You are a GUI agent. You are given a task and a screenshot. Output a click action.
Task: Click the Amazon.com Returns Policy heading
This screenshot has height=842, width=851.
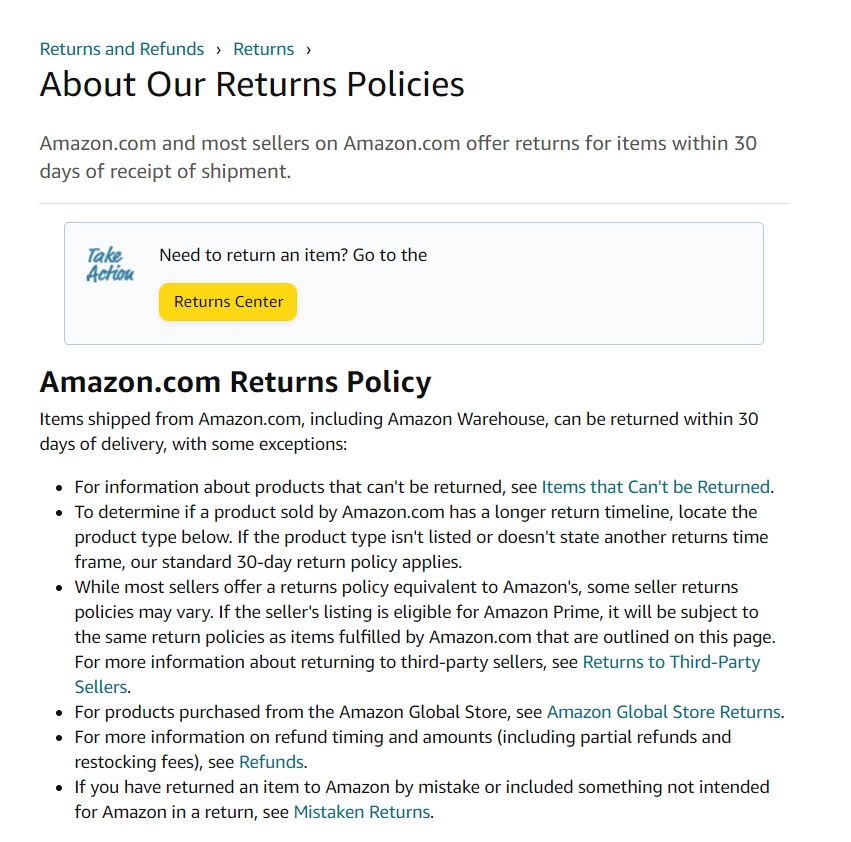pos(235,382)
